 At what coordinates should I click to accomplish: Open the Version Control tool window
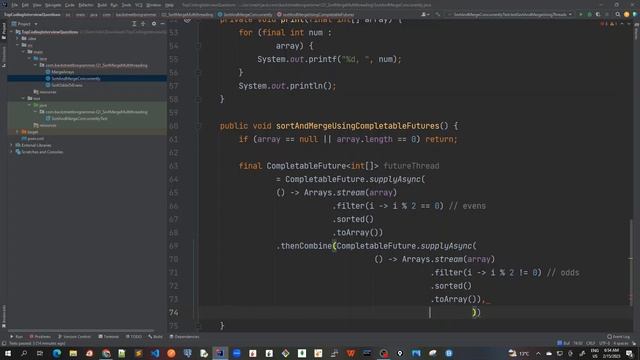pyautogui.click(x=74, y=337)
